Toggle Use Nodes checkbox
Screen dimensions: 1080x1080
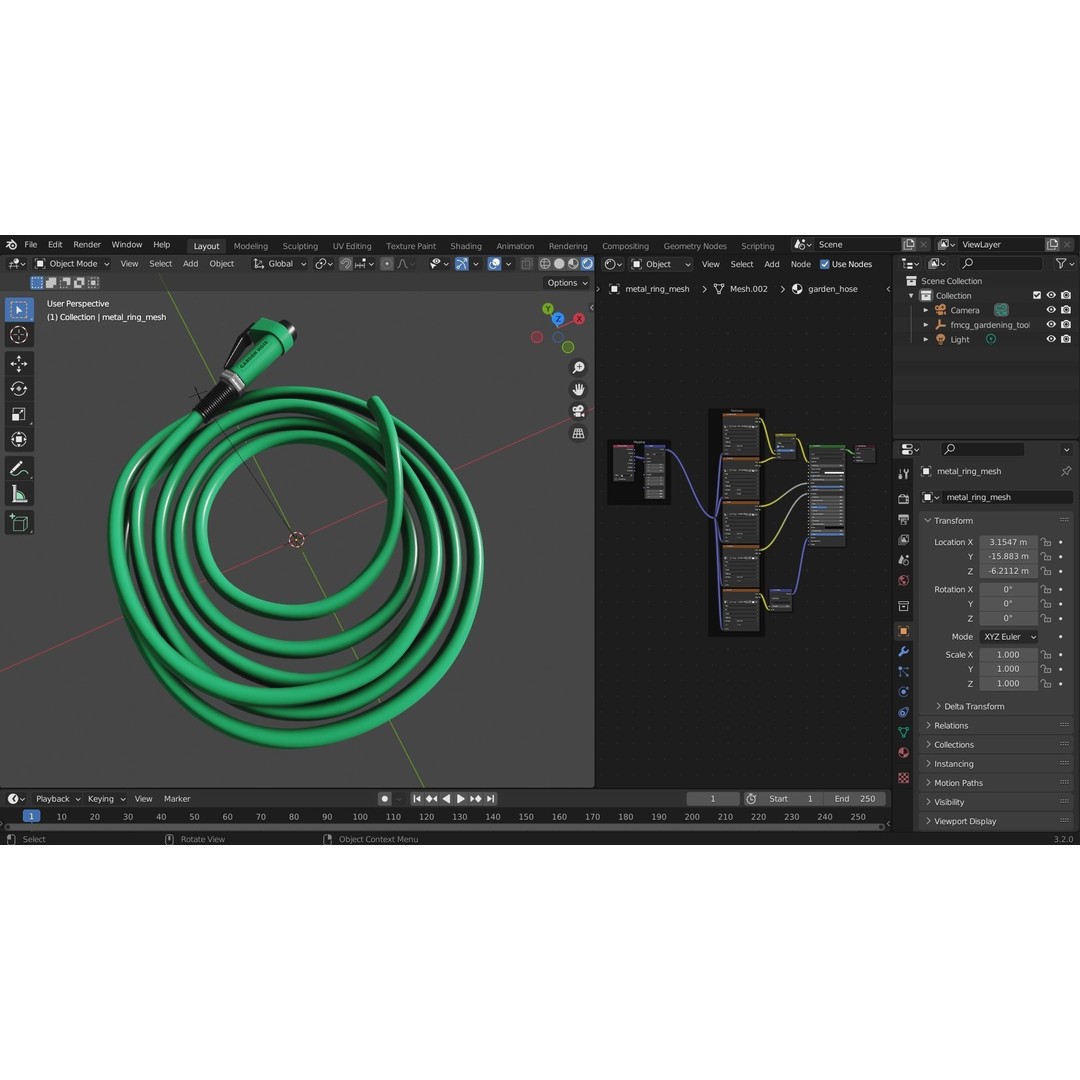click(x=824, y=264)
